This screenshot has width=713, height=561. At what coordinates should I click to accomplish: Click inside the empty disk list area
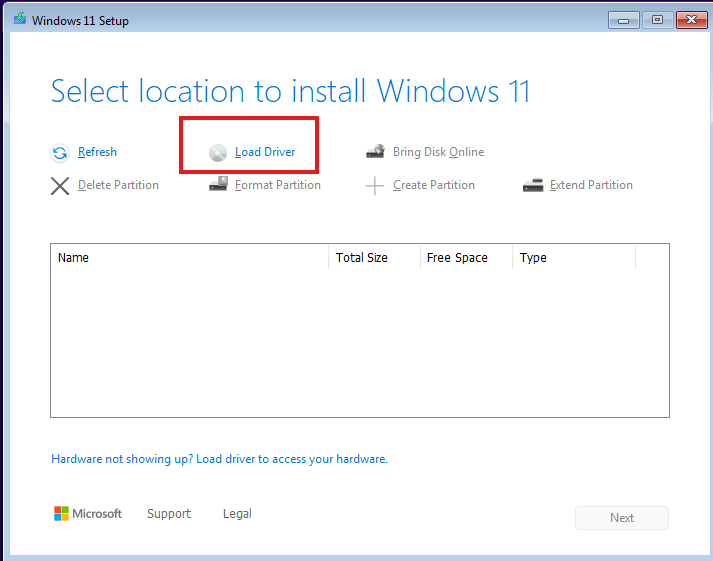coord(359,340)
